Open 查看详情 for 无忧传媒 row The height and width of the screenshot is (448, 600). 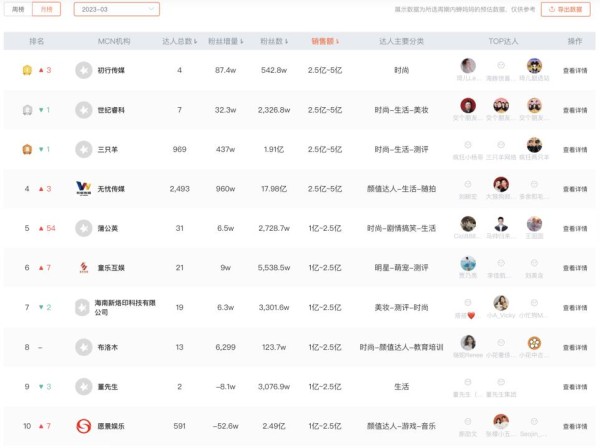(x=575, y=188)
